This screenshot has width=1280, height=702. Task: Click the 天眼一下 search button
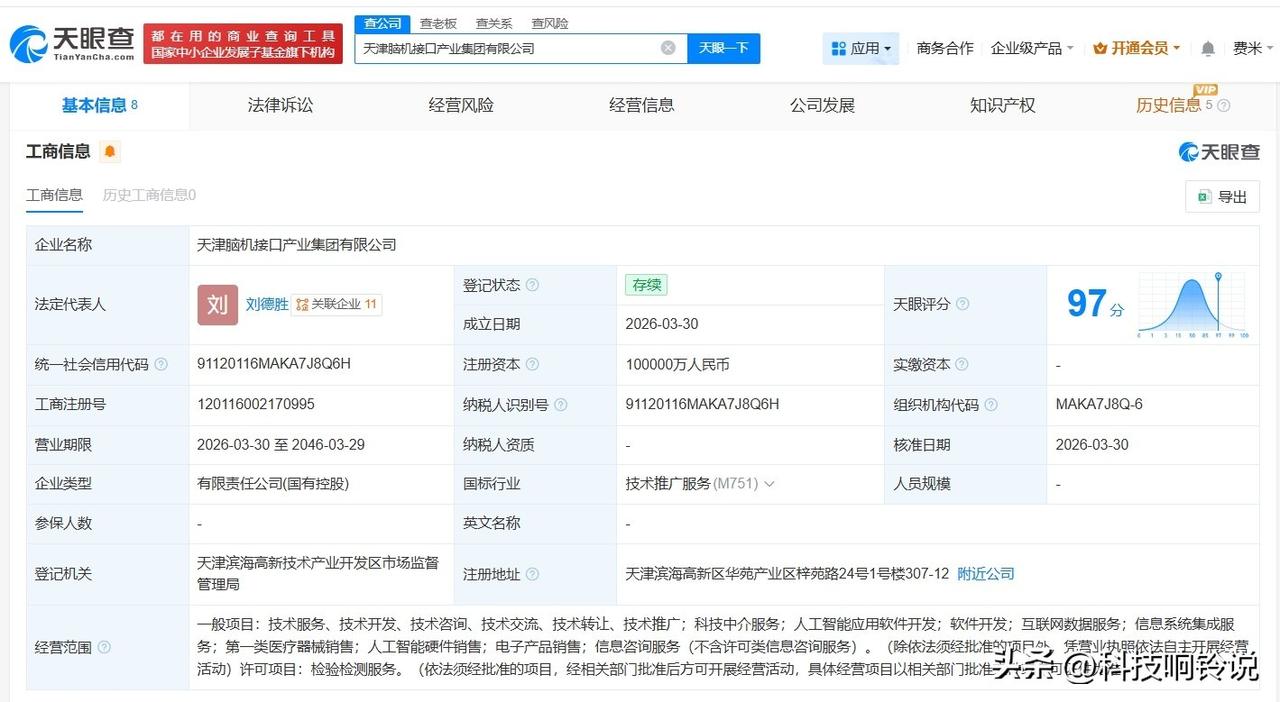pos(724,47)
